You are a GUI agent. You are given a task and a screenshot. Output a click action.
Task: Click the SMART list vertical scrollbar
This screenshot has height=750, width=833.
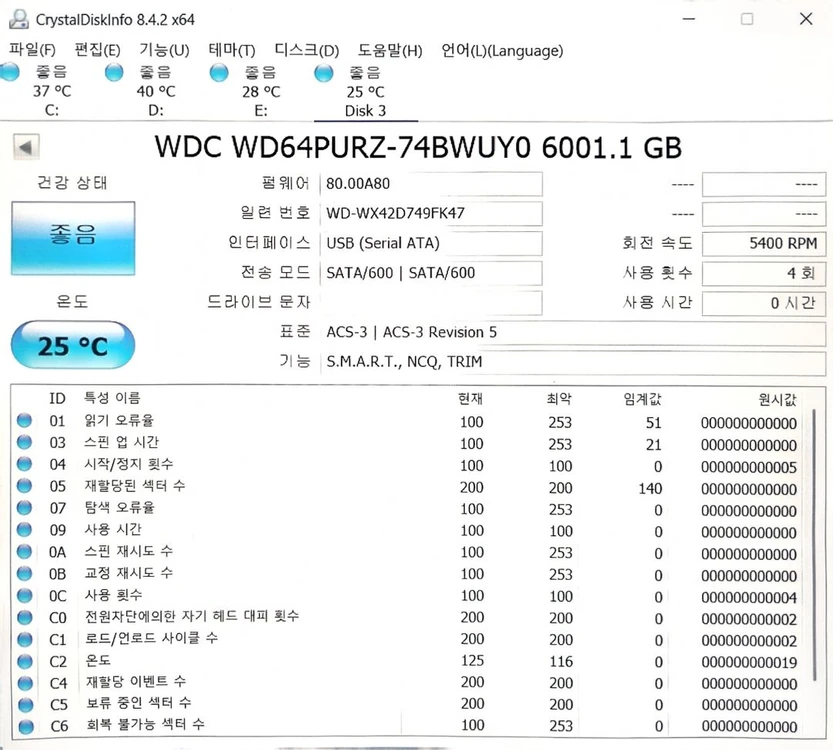coord(814,545)
